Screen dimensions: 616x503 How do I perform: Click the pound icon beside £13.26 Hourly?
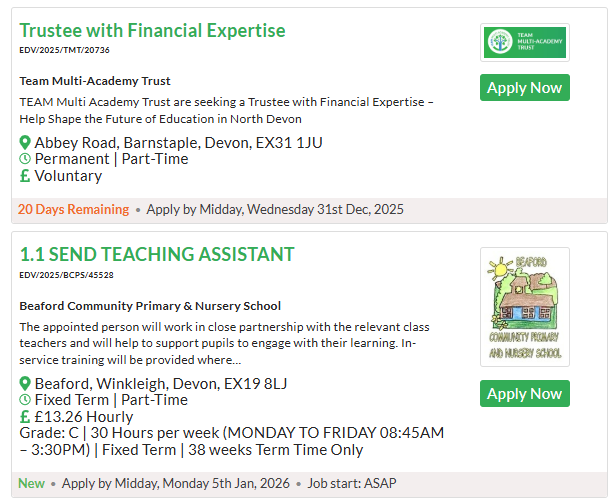pyautogui.click(x=25, y=417)
